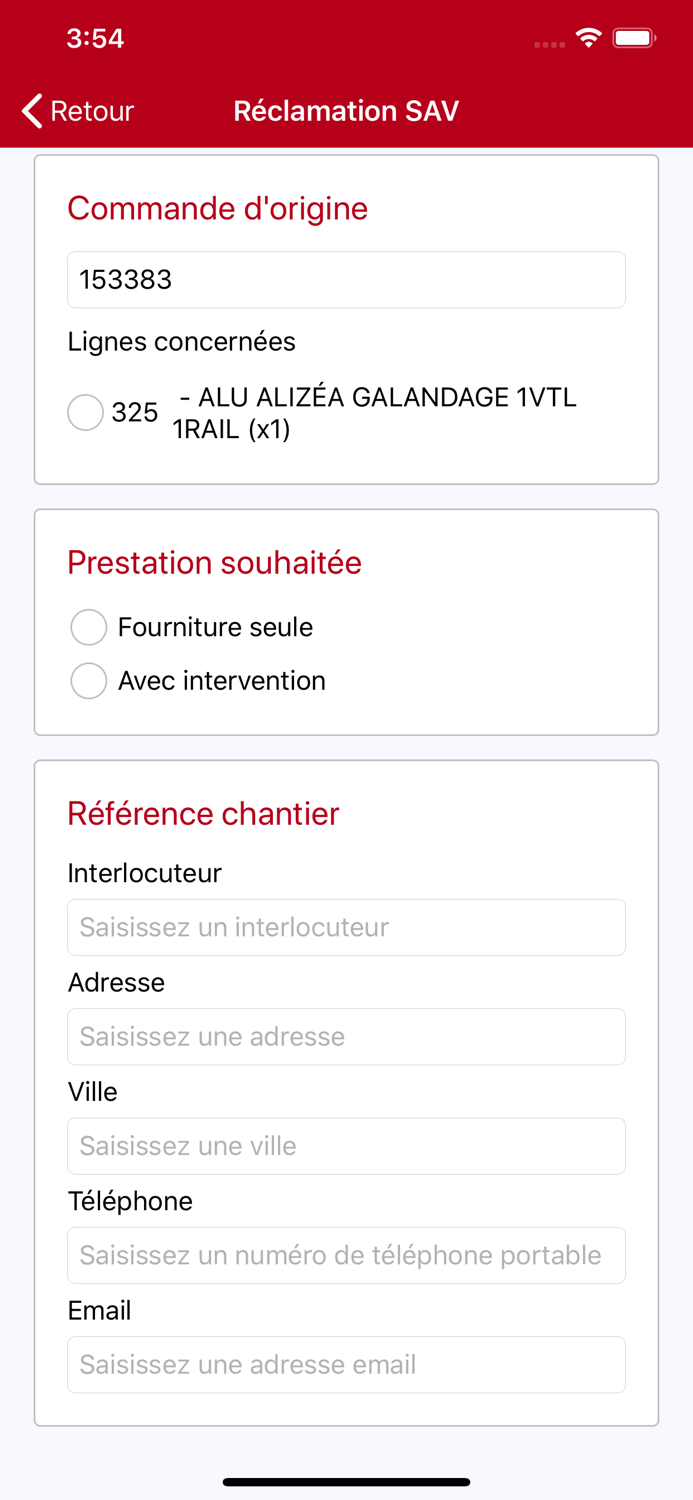Tap the cellular signal dots
This screenshot has width=693, height=1500.
pos(549,44)
